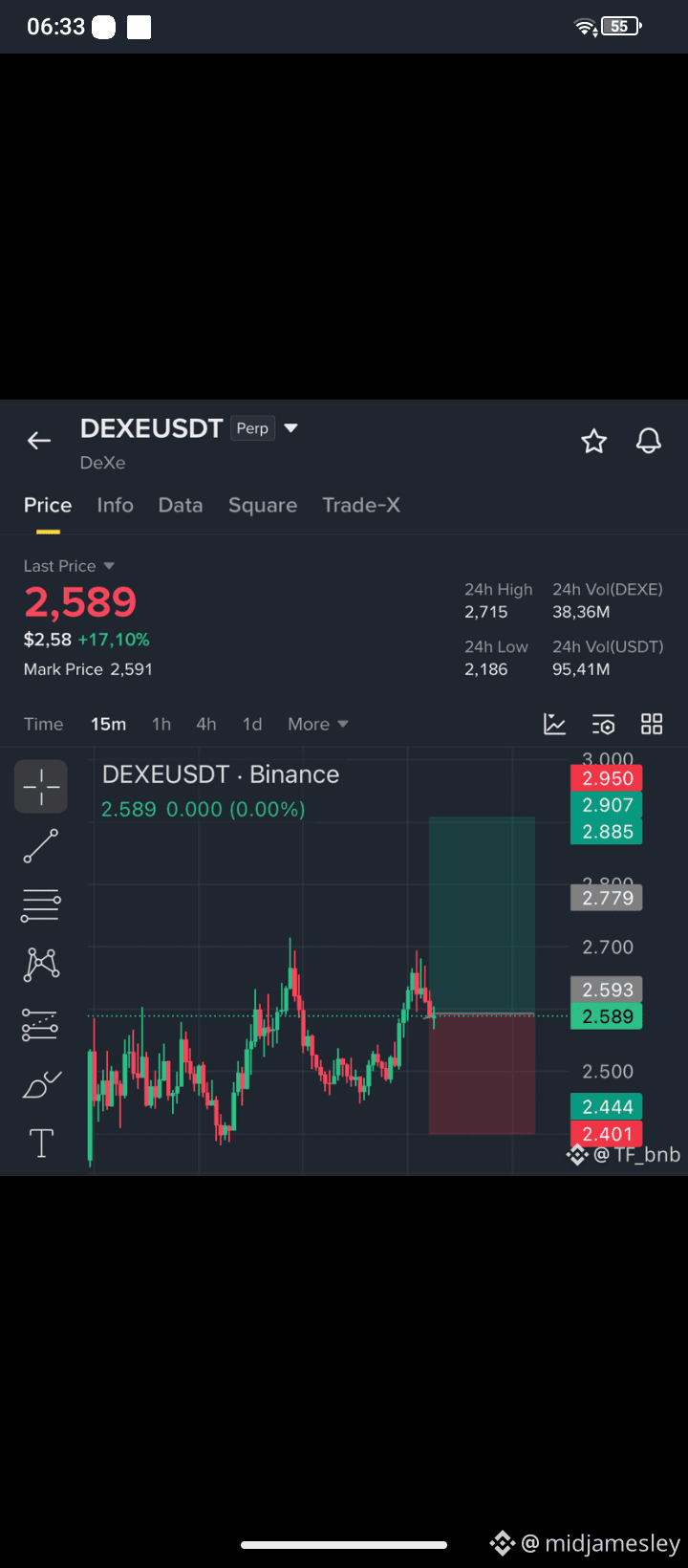Select the crosshair cursor tool
688x1568 pixels.
pos(41,786)
